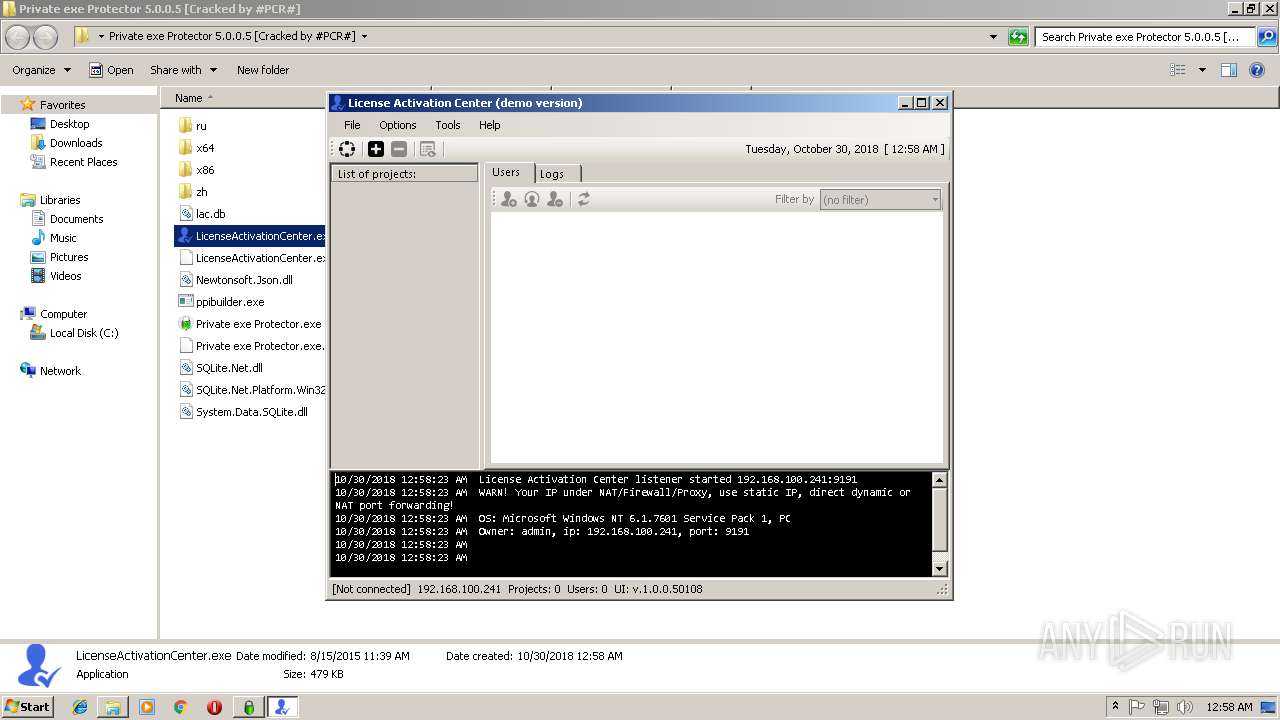The width and height of the screenshot is (1280, 720).
Task: Click the log console scroll up arrow
Action: [x=939, y=480]
